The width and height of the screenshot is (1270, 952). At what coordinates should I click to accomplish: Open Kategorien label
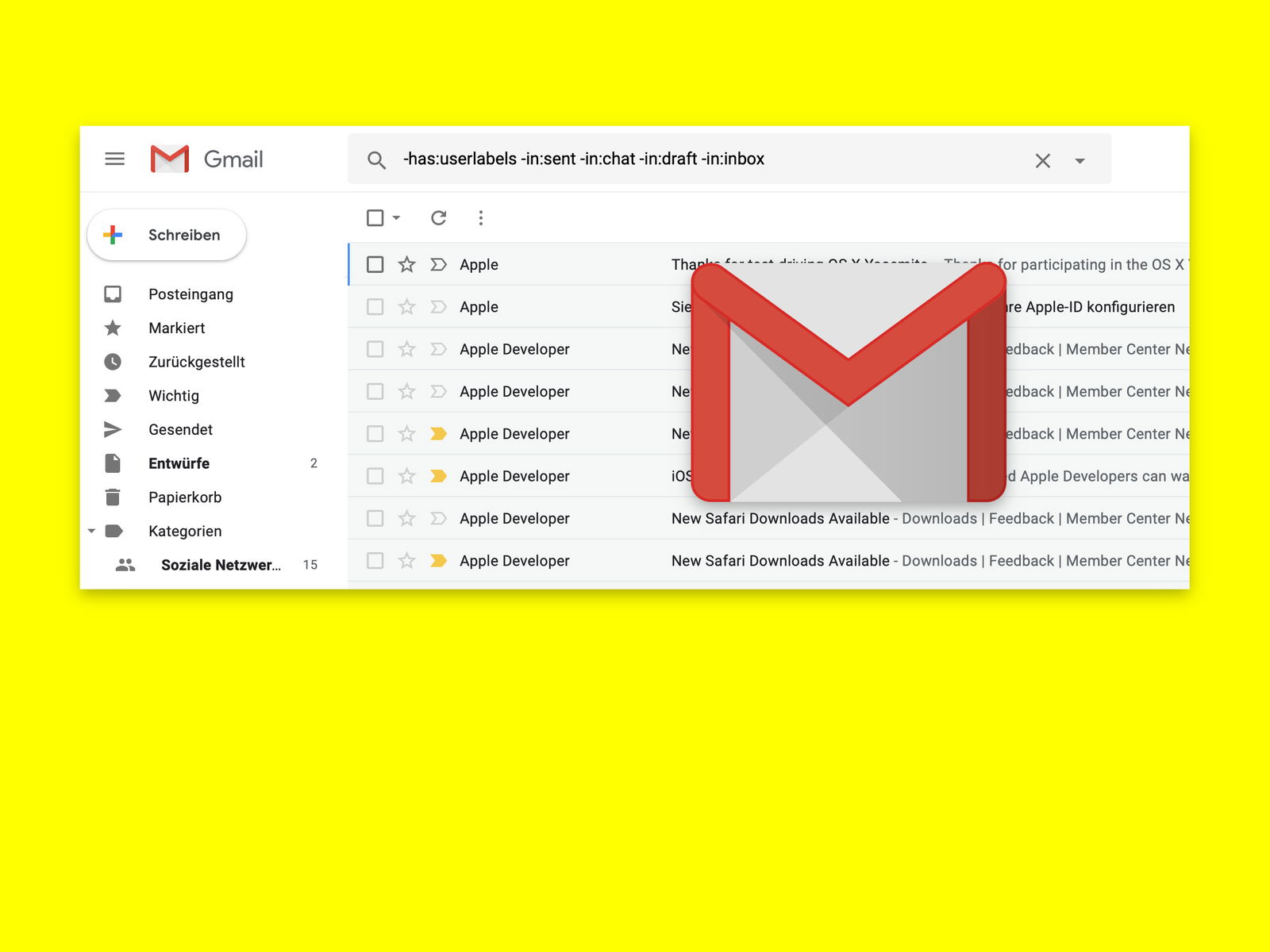[185, 531]
